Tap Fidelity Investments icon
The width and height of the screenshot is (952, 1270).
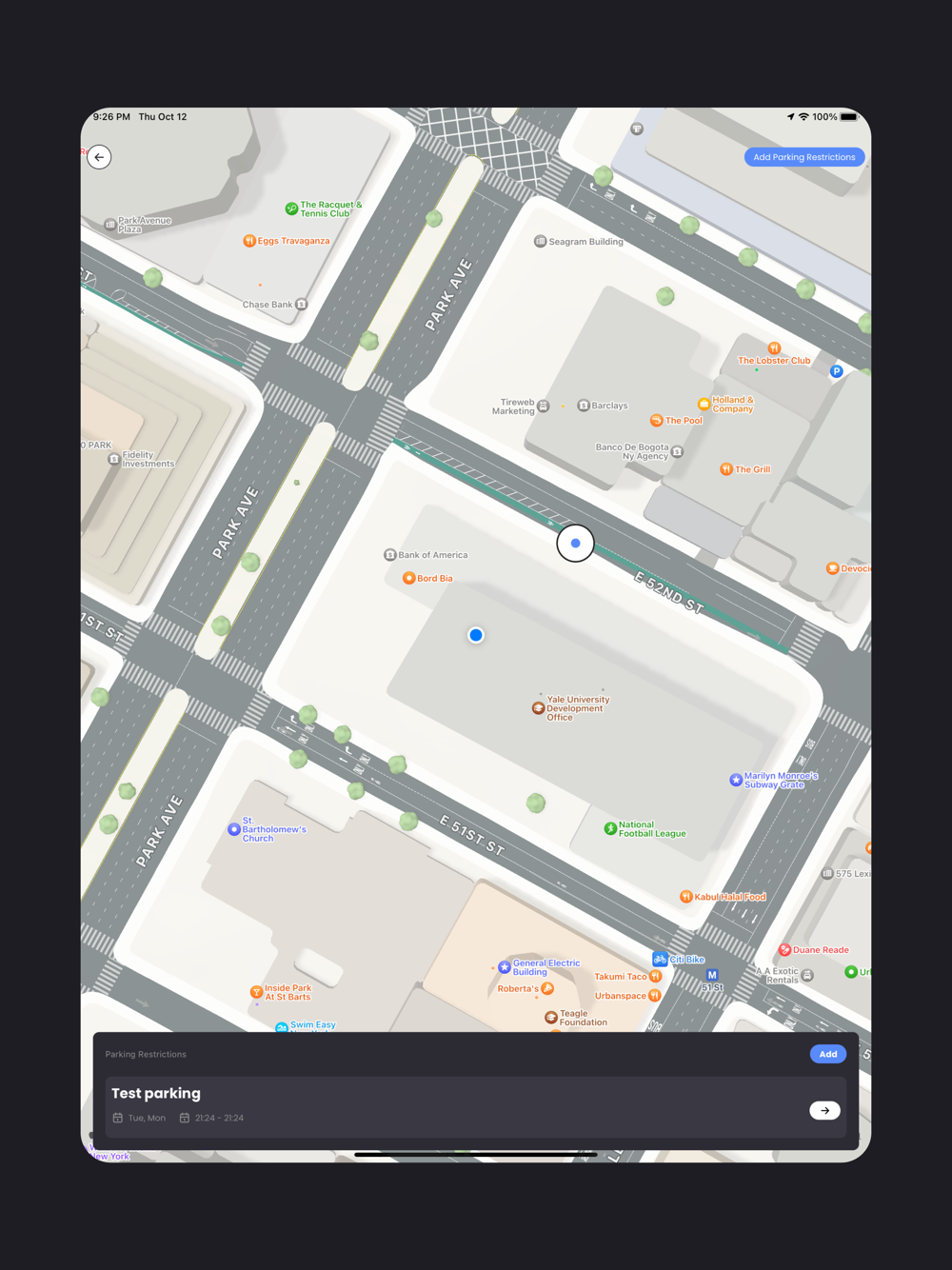pos(114,459)
